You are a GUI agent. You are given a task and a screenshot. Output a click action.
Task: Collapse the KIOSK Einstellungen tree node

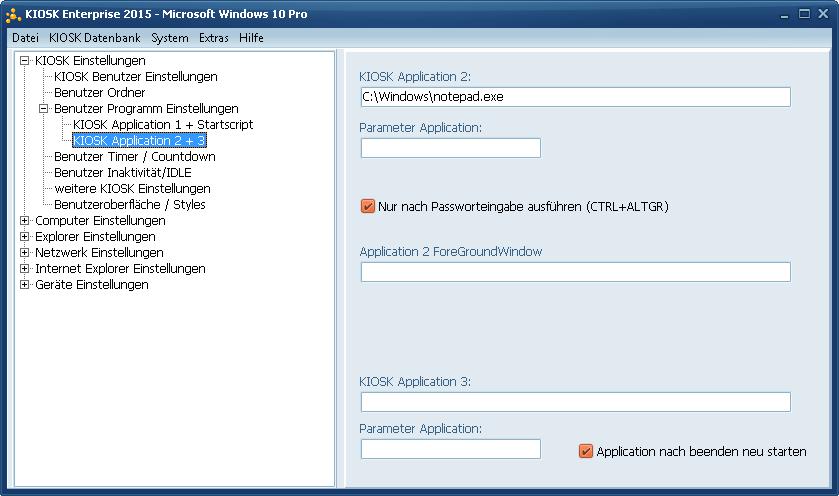[24, 60]
